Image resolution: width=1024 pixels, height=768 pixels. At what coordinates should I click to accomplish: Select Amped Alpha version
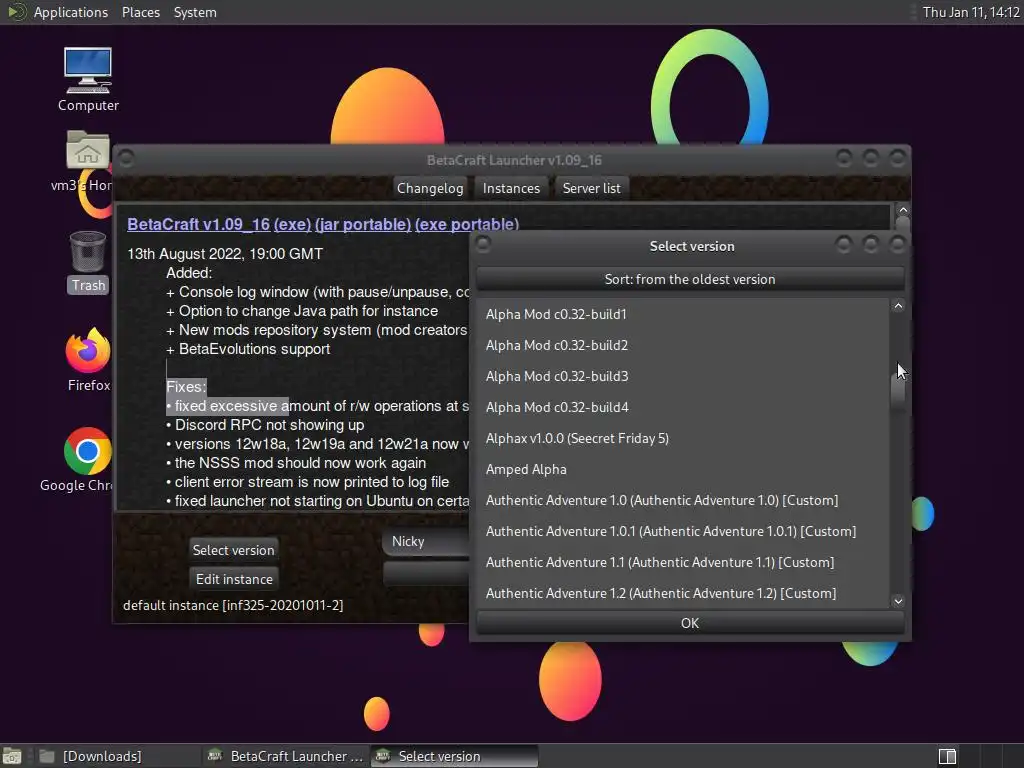pyautogui.click(x=682, y=469)
